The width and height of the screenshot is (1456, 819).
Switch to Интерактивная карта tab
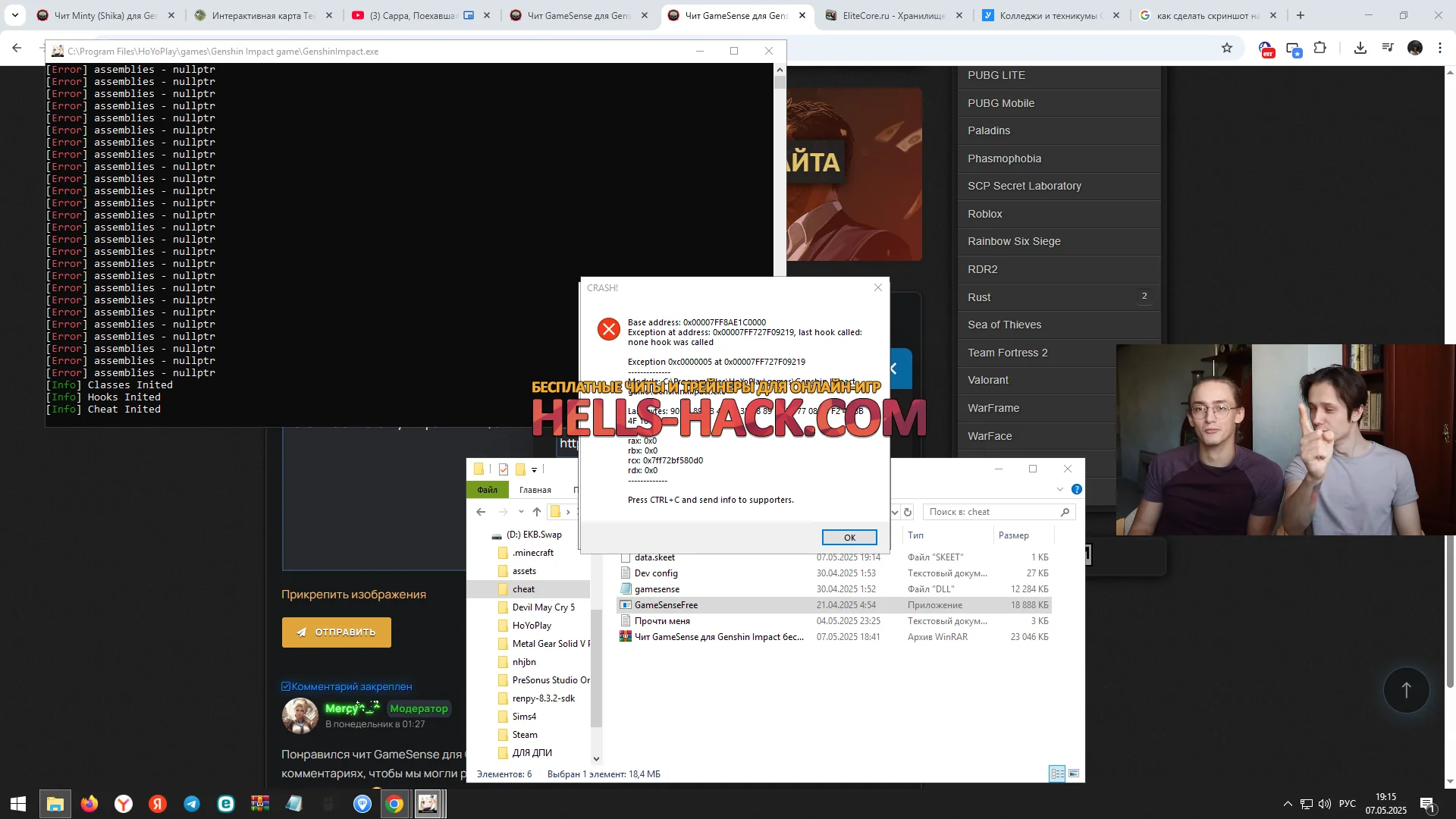(264, 15)
